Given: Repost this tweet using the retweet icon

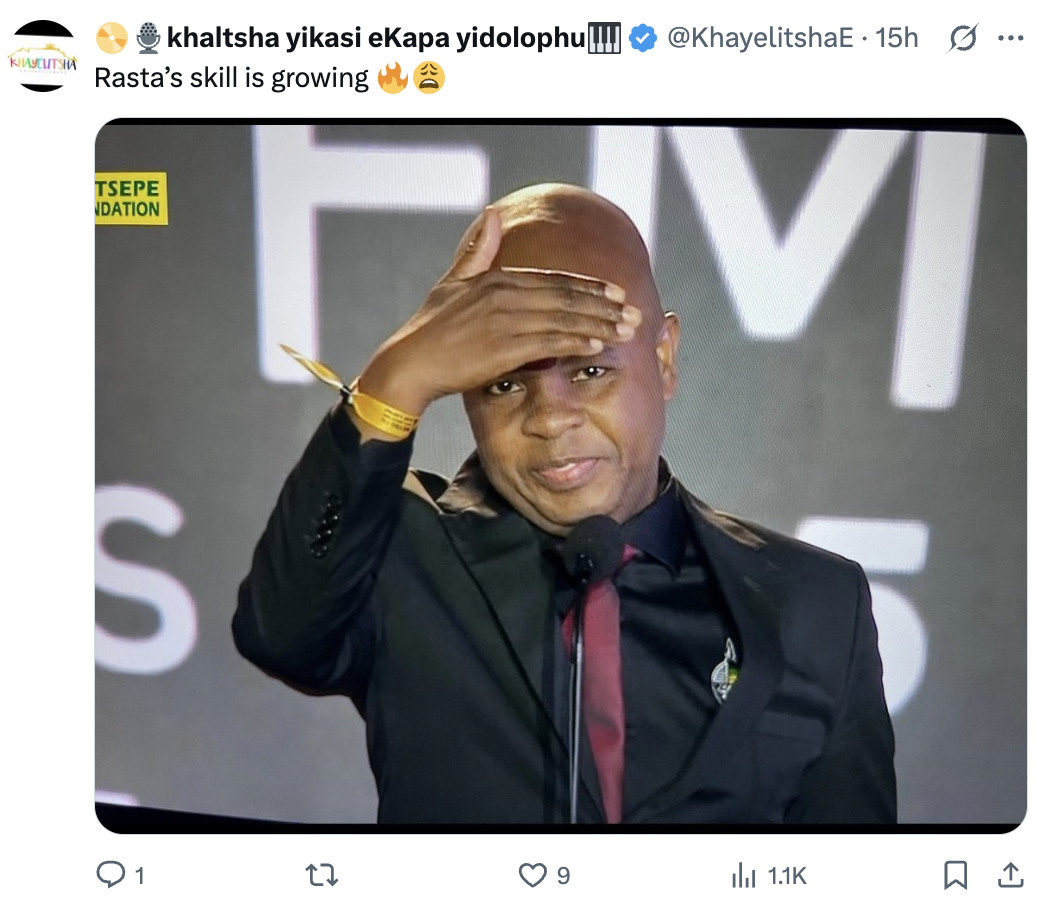Looking at the screenshot, I should coord(321,876).
